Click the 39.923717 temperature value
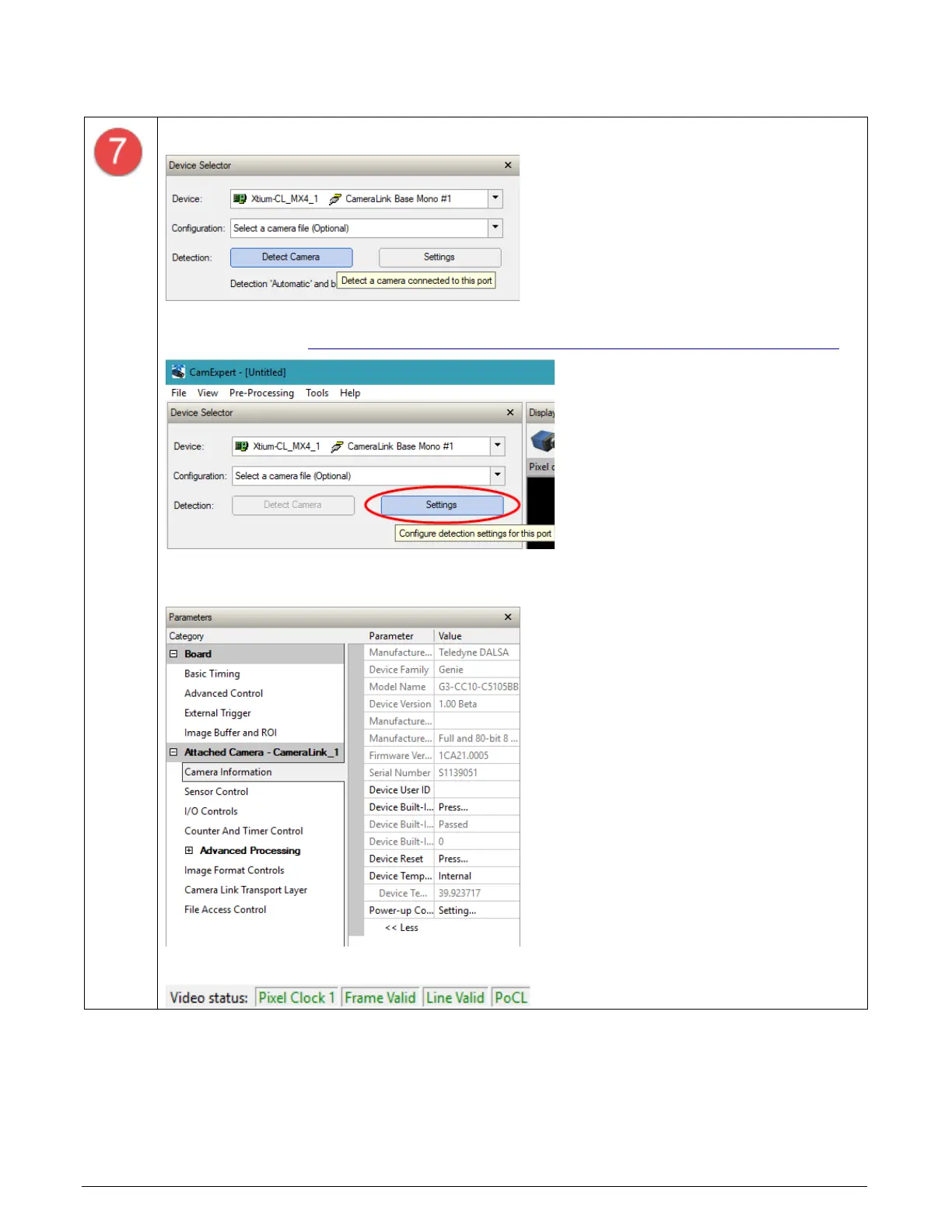This screenshot has height=1232, width=952. click(477, 893)
